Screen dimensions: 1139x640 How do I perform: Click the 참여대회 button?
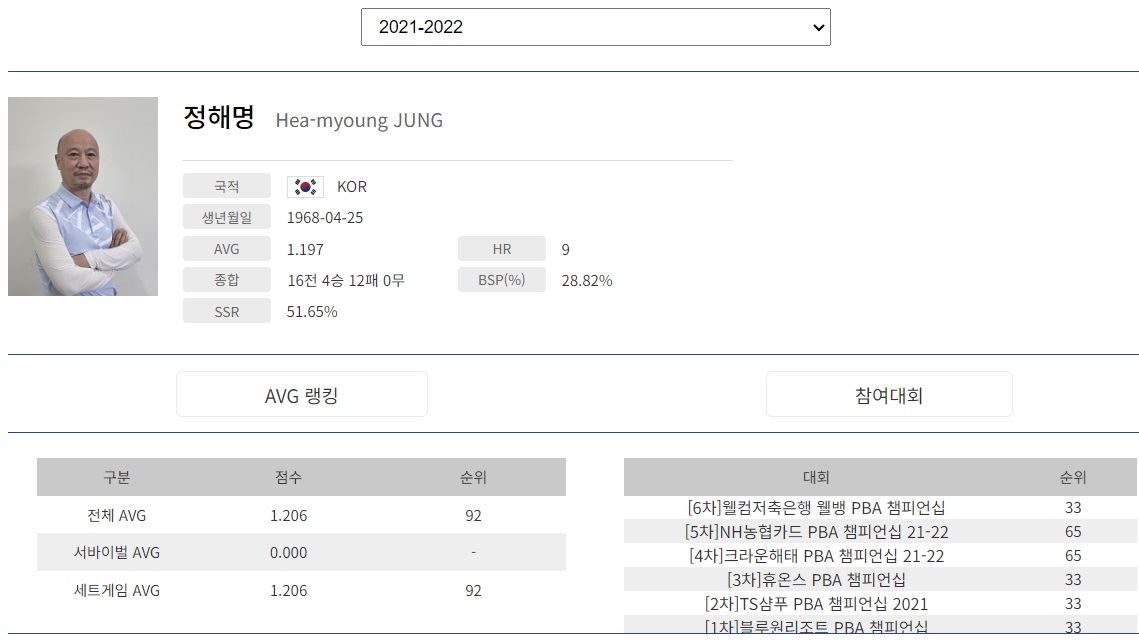point(889,393)
